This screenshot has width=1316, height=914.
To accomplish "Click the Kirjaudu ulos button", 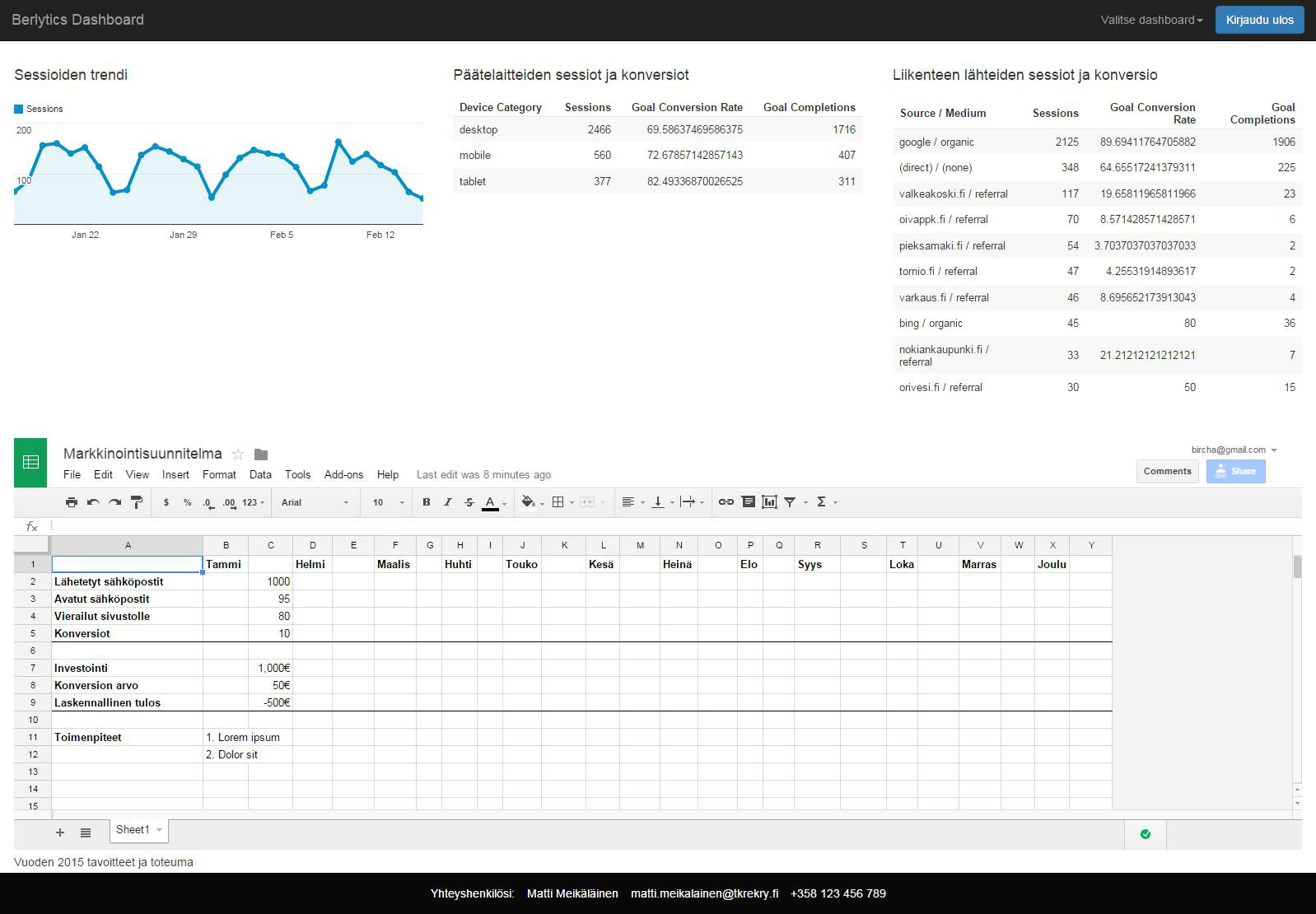I will [1259, 20].
